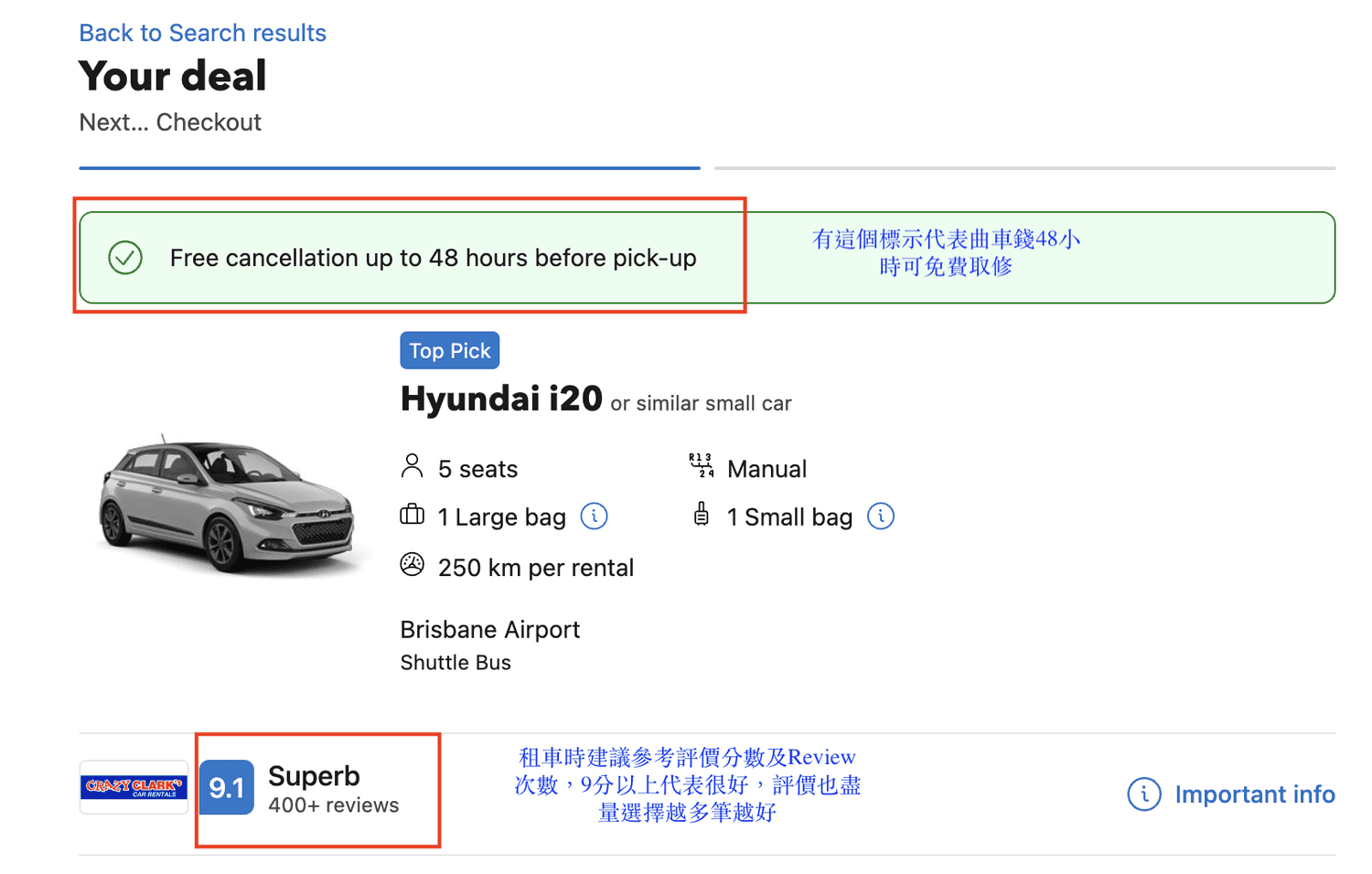Click the Shuttle Bus text
Image resolution: width=1372 pixels, height=874 pixels.
pyautogui.click(x=456, y=663)
